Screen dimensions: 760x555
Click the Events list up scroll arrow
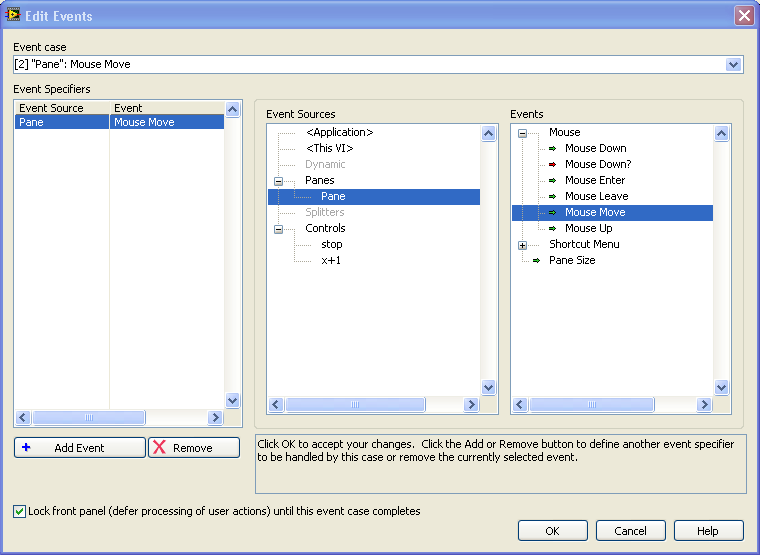pyautogui.click(x=722, y=133)
